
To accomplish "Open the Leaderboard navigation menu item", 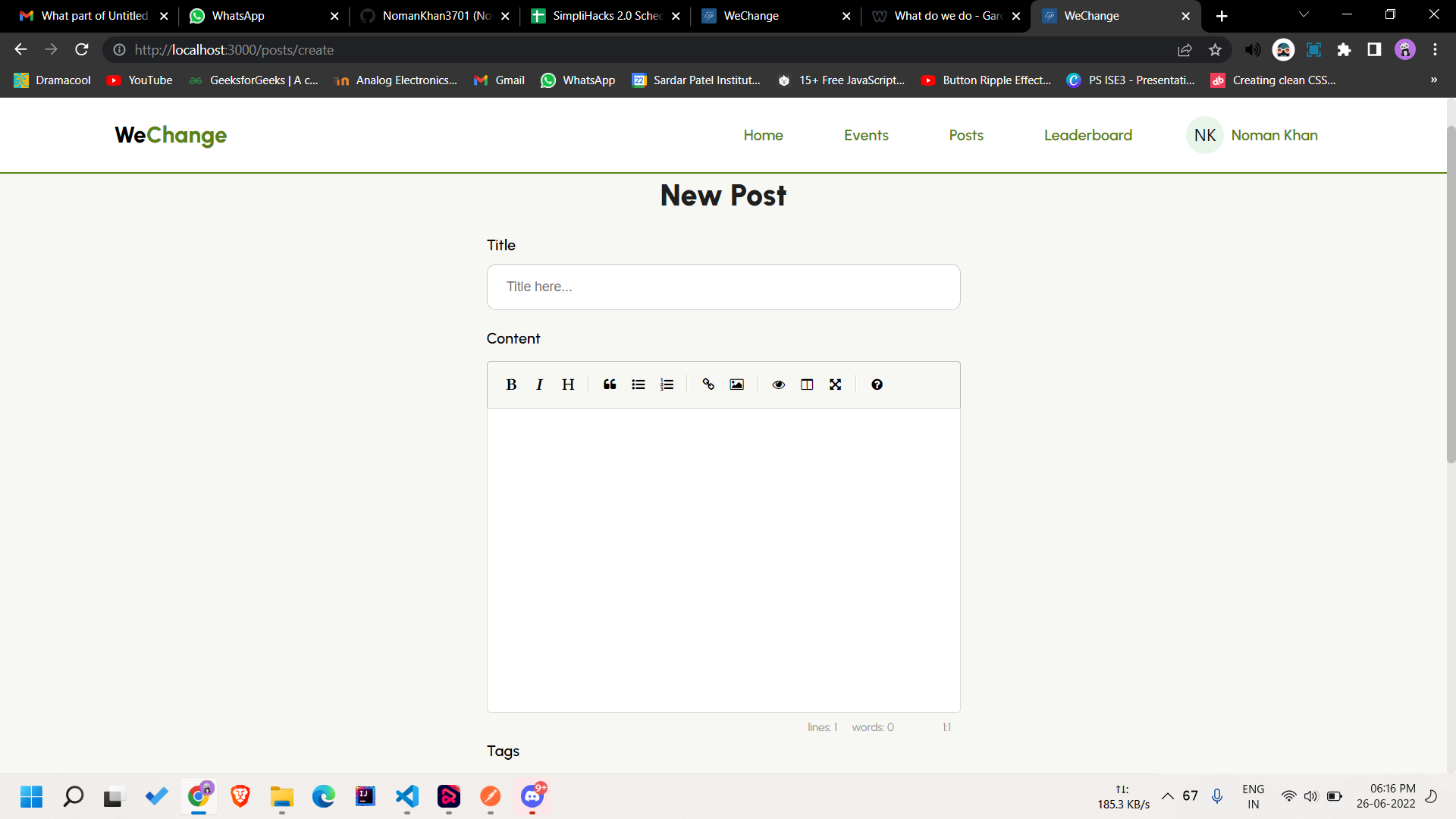I will (1087, 135).
